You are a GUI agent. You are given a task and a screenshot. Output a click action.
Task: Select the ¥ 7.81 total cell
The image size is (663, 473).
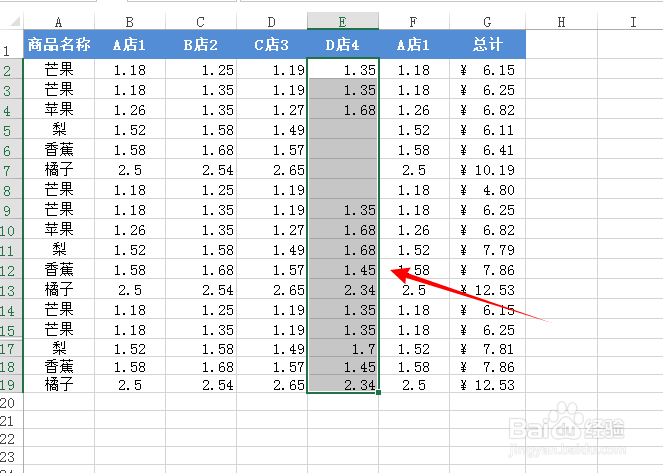pos(488,348)
